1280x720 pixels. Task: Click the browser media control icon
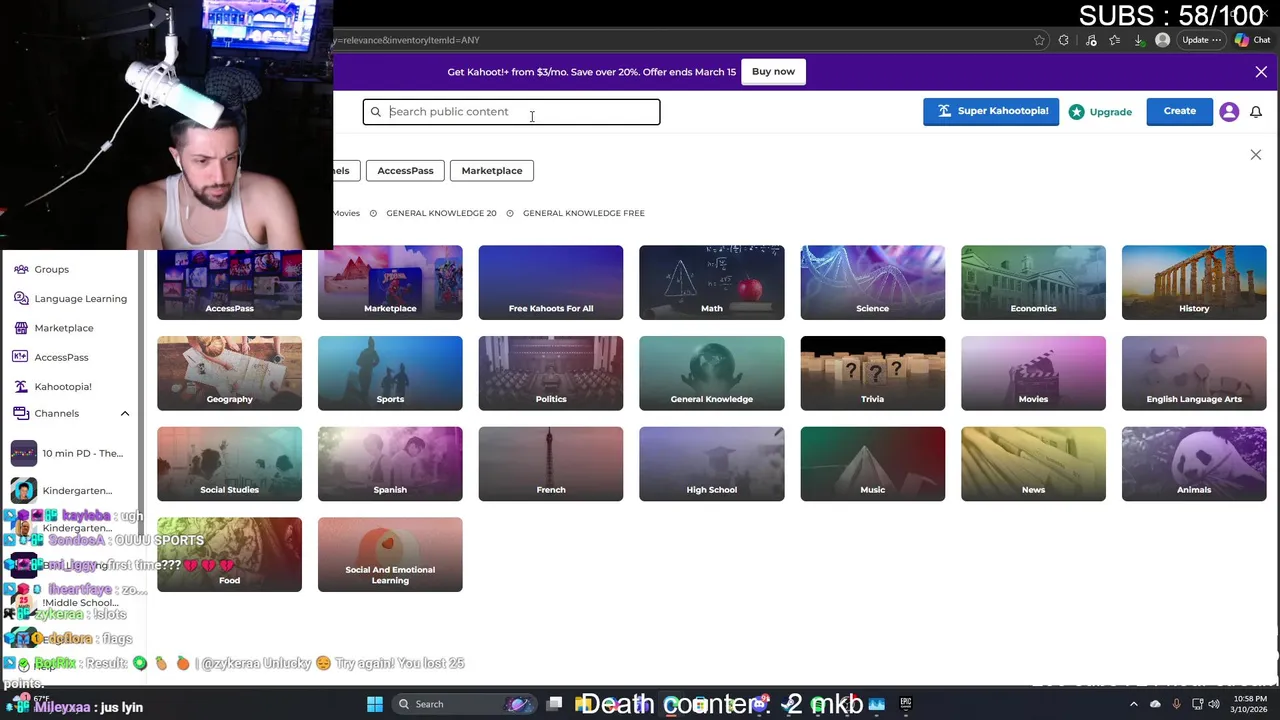tap(1091, 40)
